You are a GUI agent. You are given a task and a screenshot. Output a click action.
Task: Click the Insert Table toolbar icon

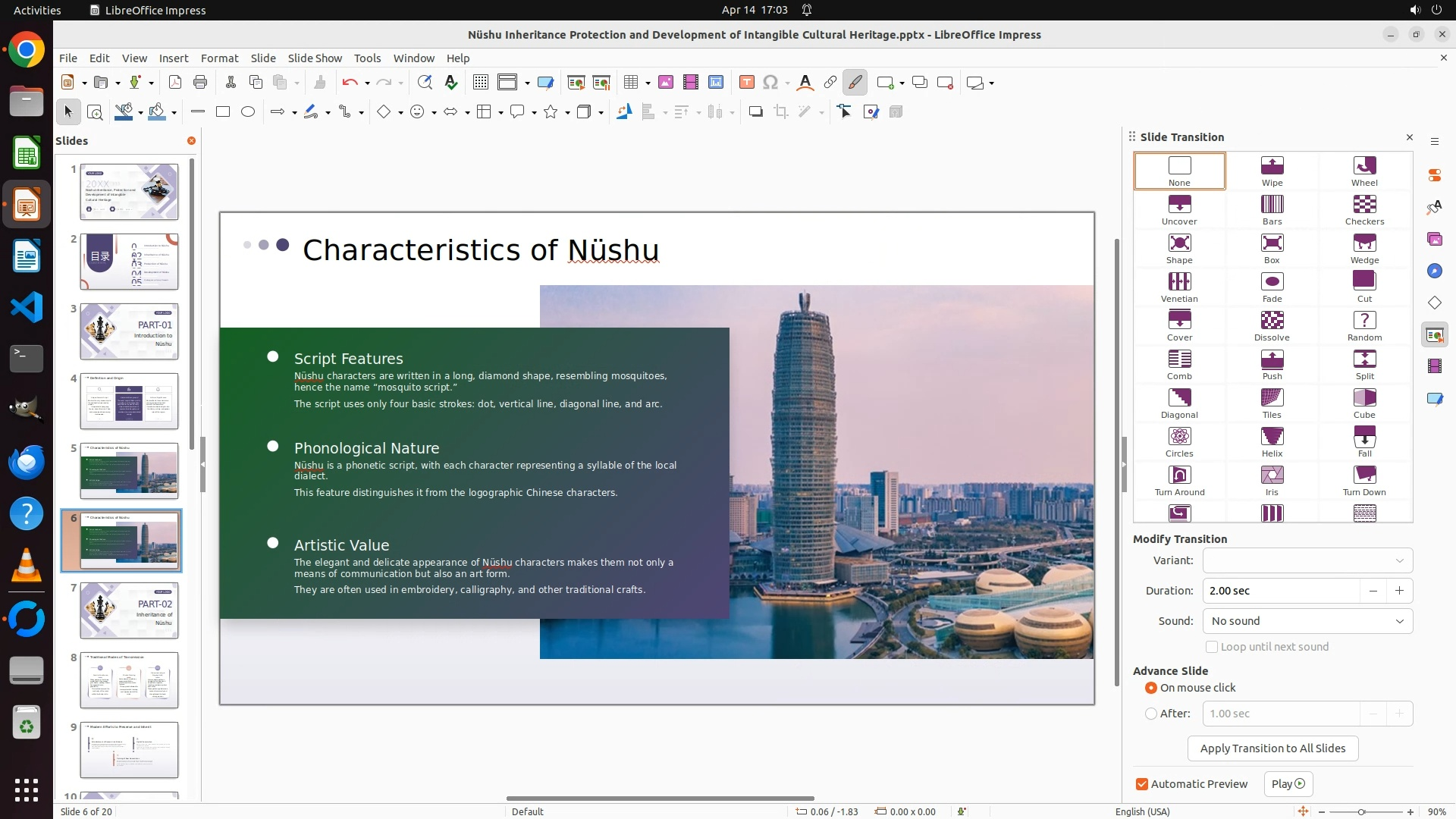point(630,83)
